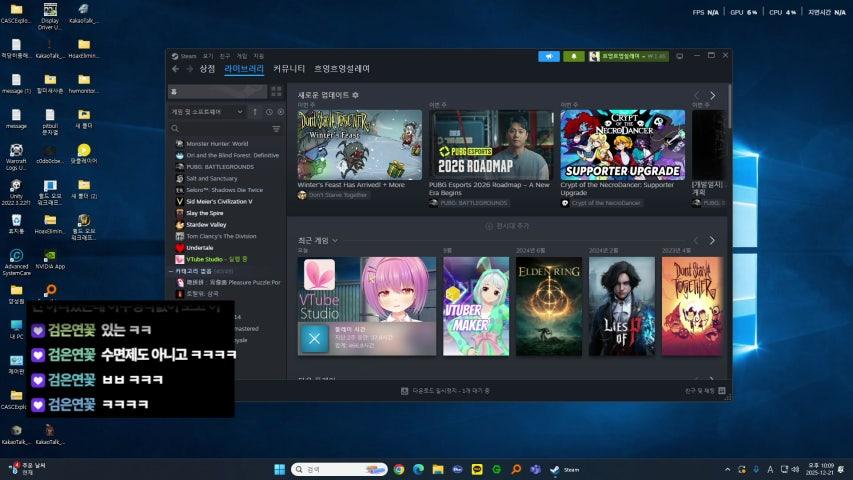Open the green notifications bell
This screenshot has width=853, height=480.
point(573,56)
